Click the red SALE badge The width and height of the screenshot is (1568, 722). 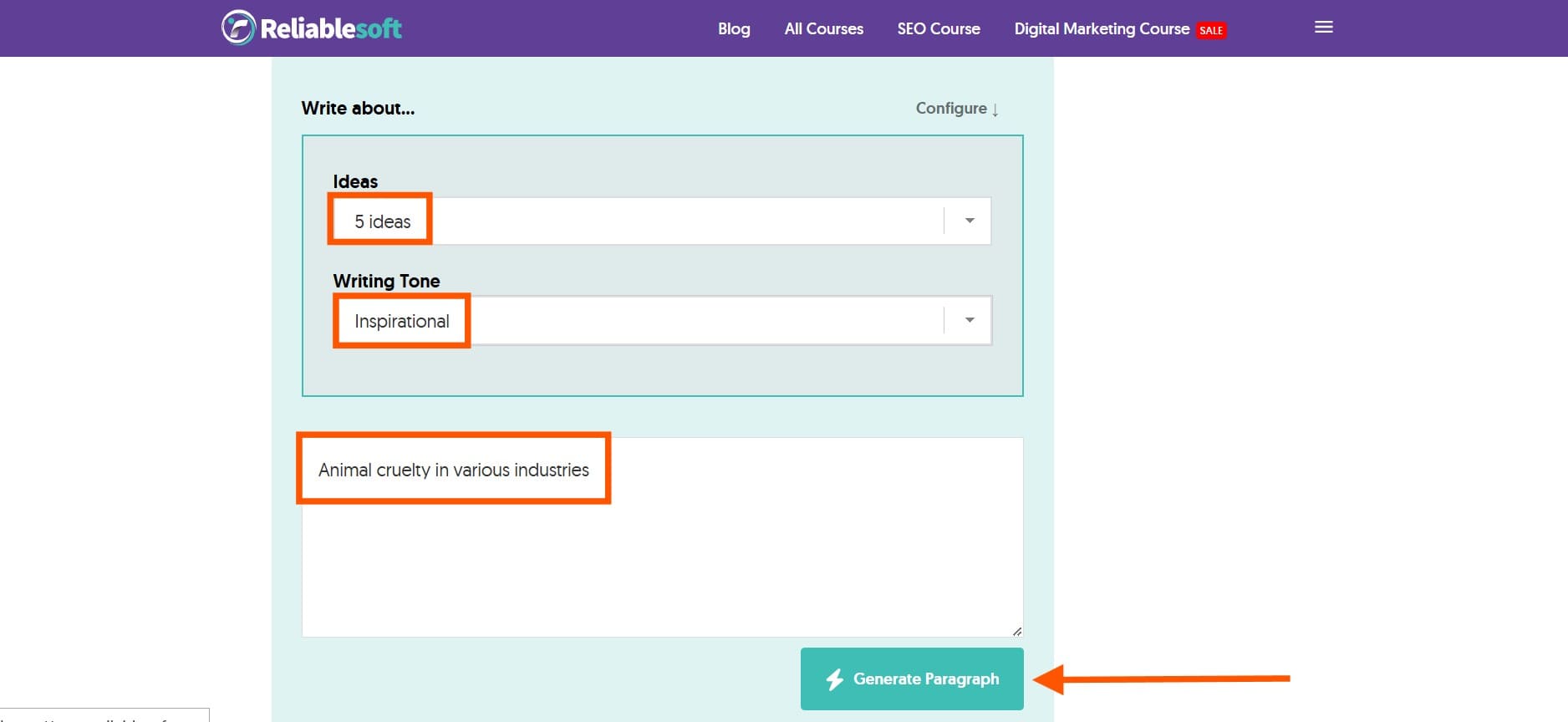pos(1211,30)
